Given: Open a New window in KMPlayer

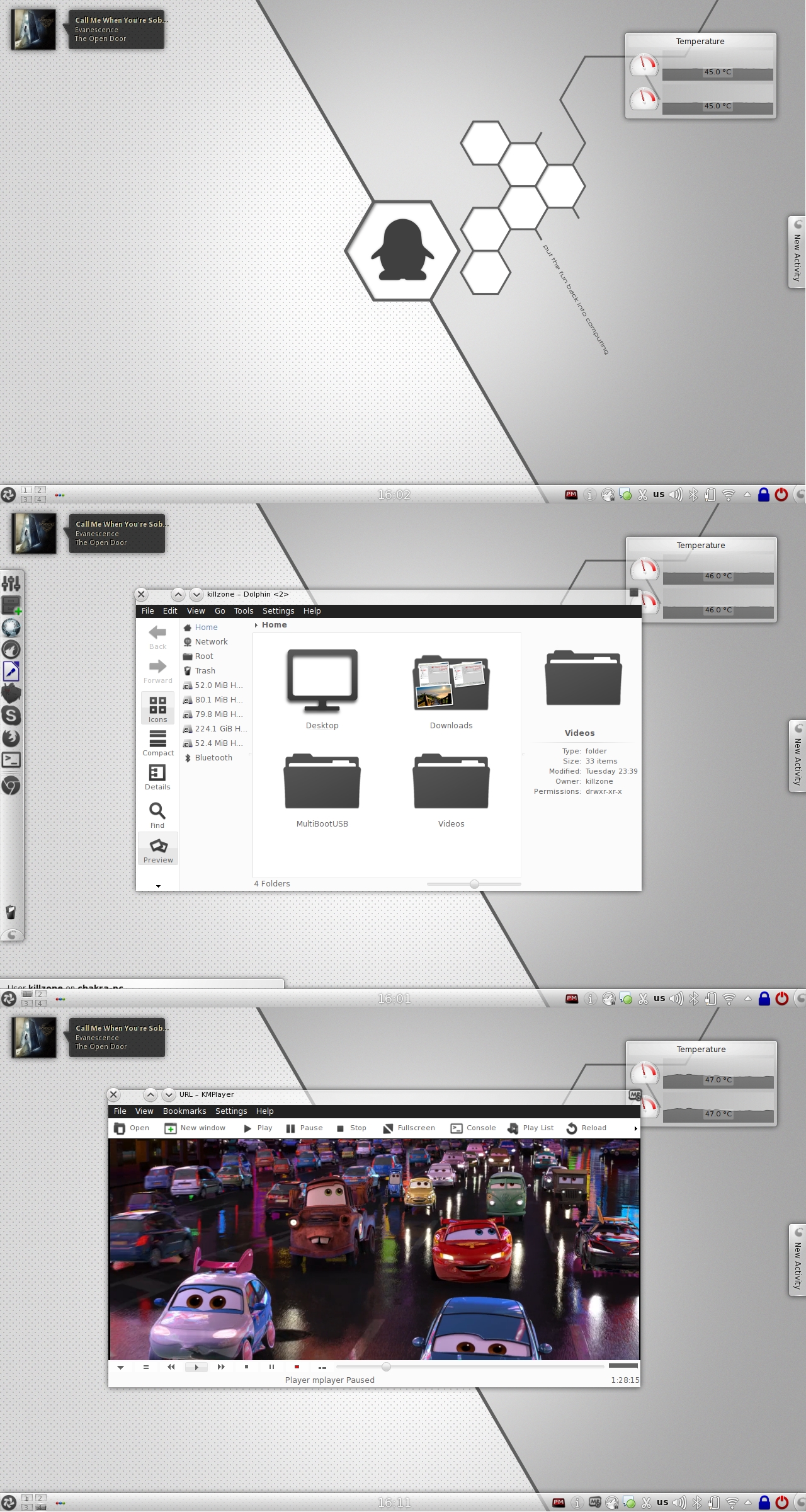Looking at the screenshot, I should coord(195,1128).
